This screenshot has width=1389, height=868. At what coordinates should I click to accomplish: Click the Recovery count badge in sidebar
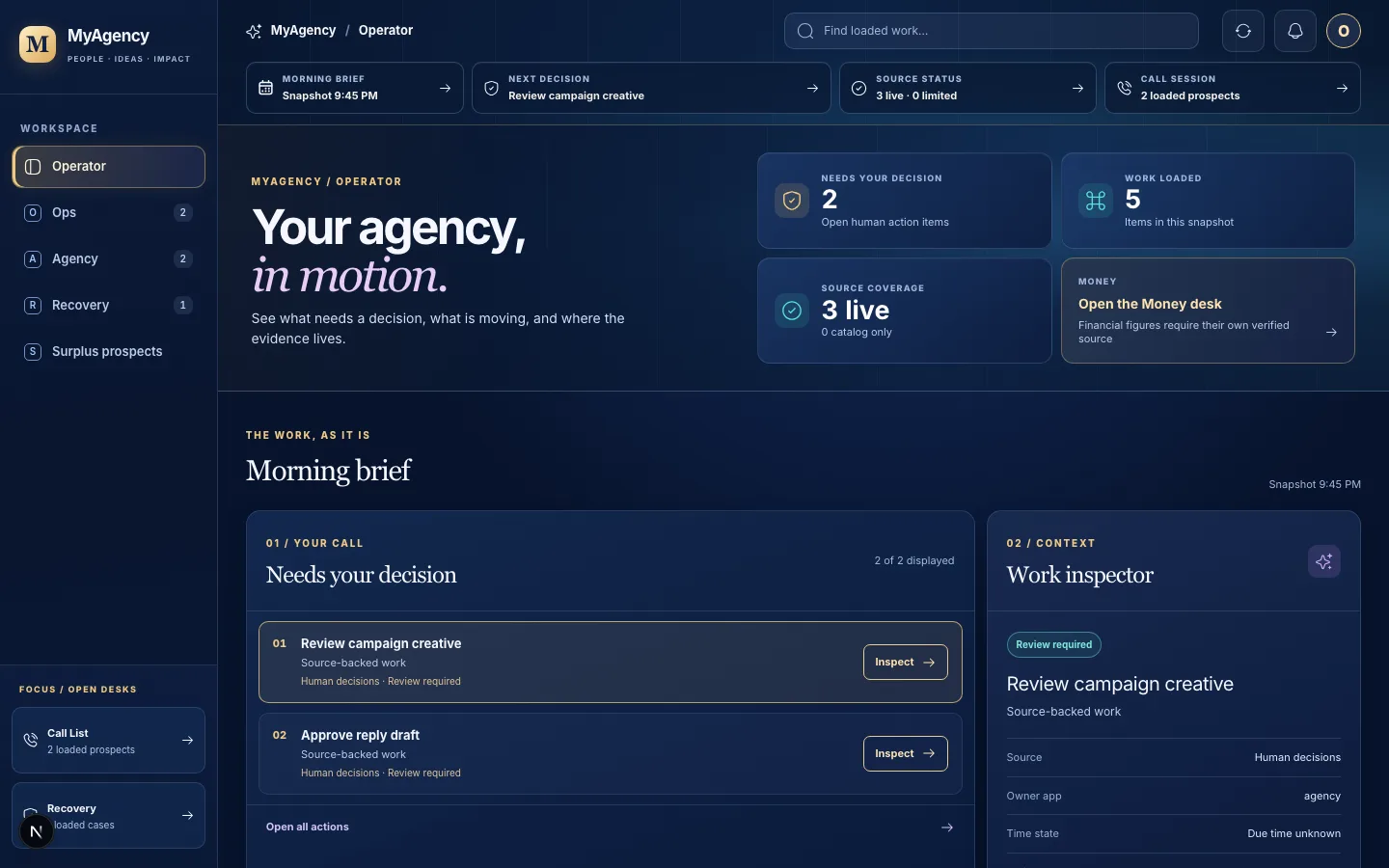point(183,306)
